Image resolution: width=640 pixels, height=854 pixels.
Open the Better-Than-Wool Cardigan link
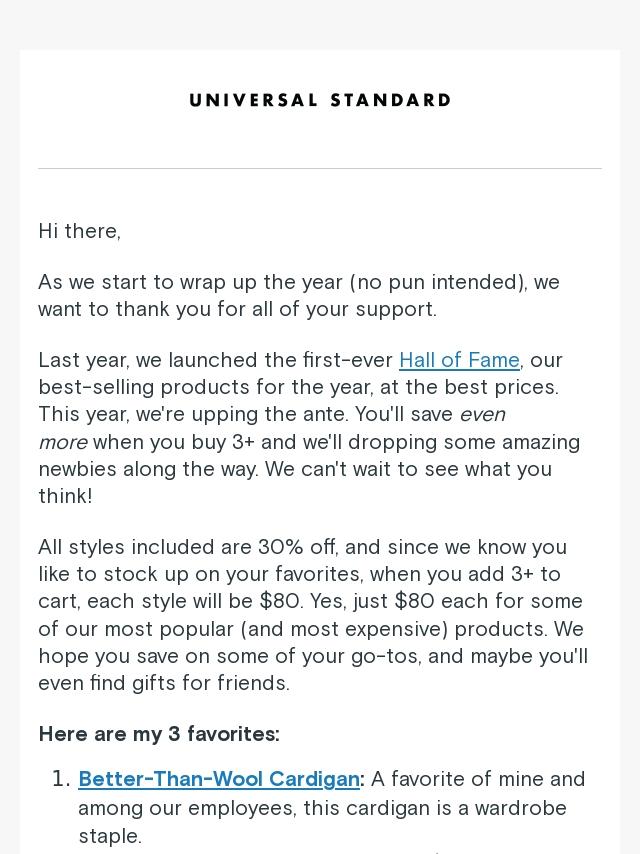pyautogui.click(x=219, y=779)
